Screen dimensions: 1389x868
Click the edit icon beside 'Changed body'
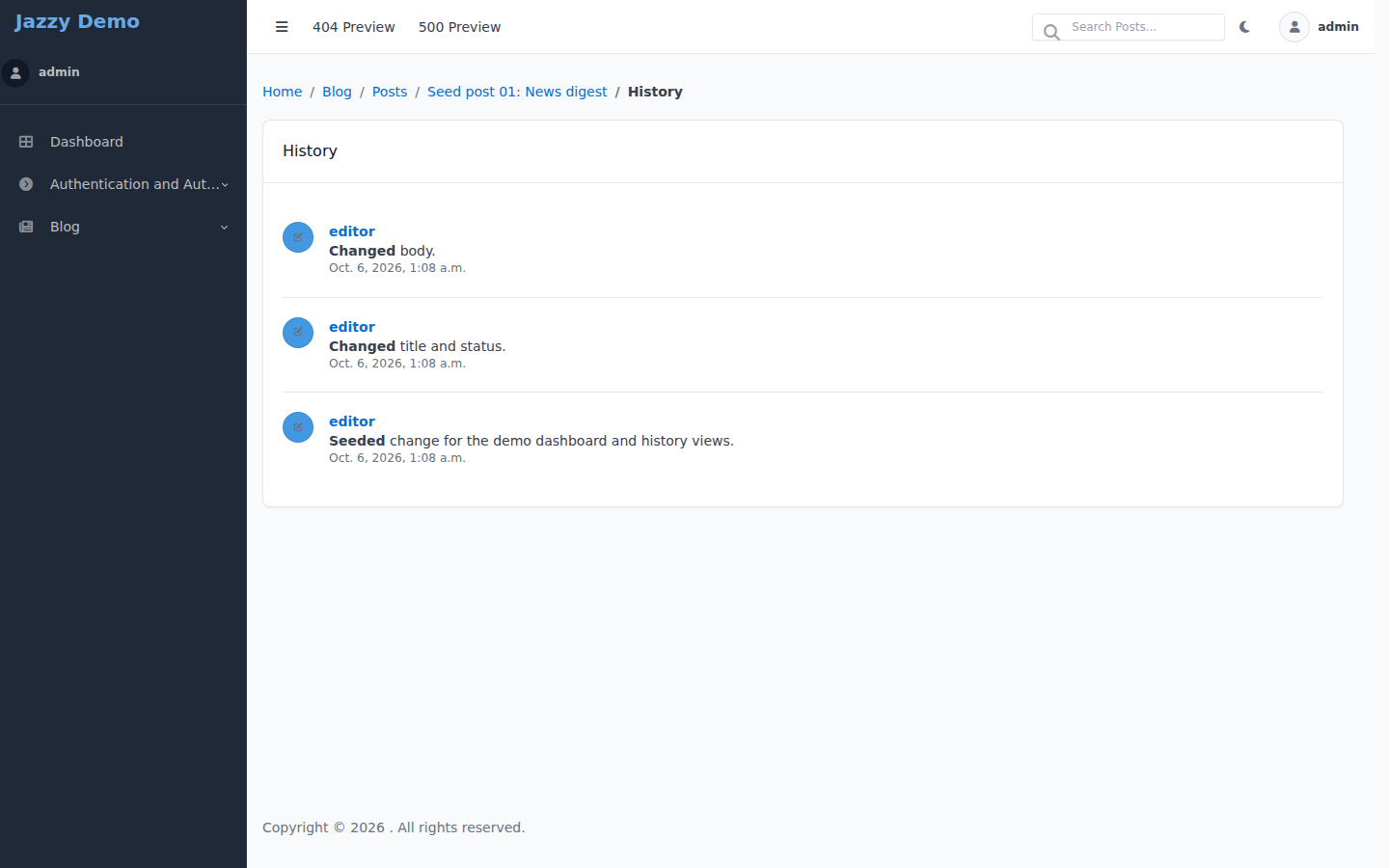298,237
